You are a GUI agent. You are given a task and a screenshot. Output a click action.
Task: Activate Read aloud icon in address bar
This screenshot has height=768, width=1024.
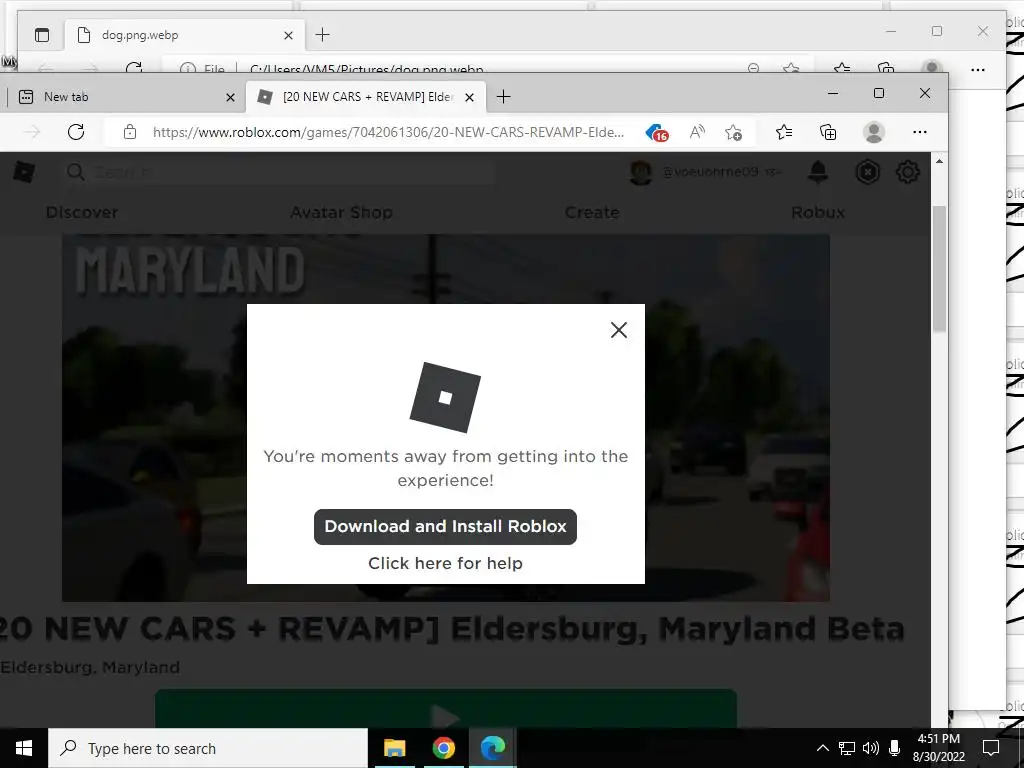(x=697, y=132)
